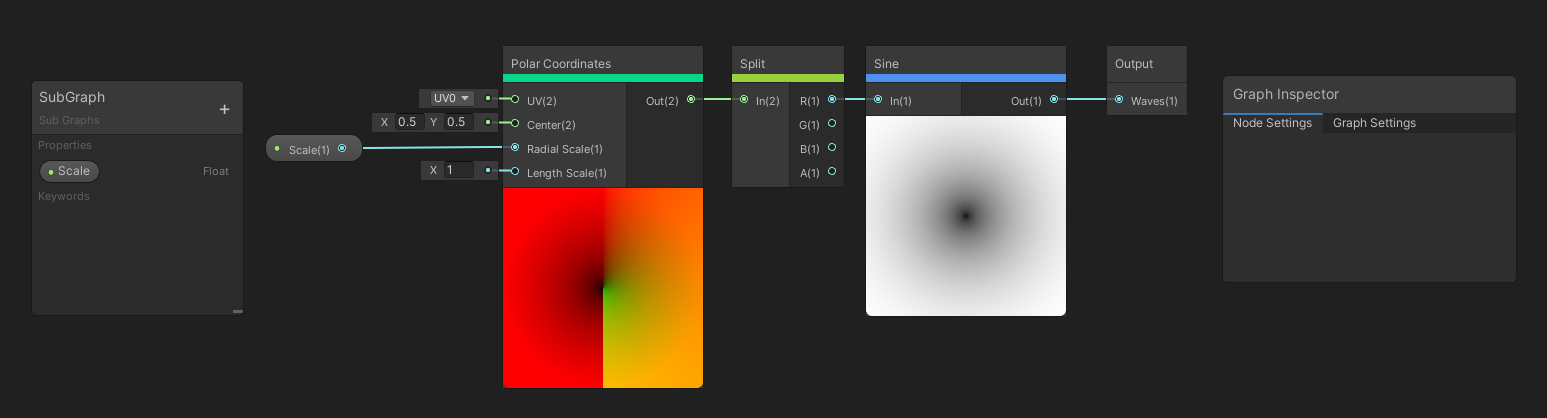Click the B(1) output port on Split
1547x418 pixels.
[x=832, y=148]
